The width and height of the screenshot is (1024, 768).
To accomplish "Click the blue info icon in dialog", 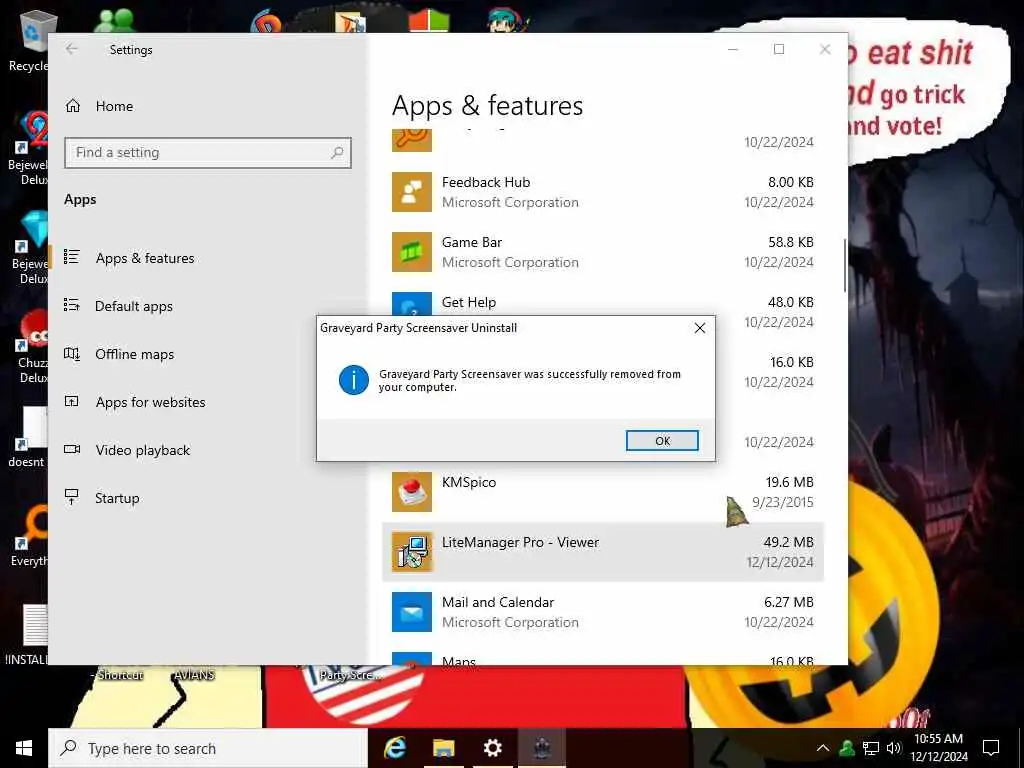I will 353,380.
